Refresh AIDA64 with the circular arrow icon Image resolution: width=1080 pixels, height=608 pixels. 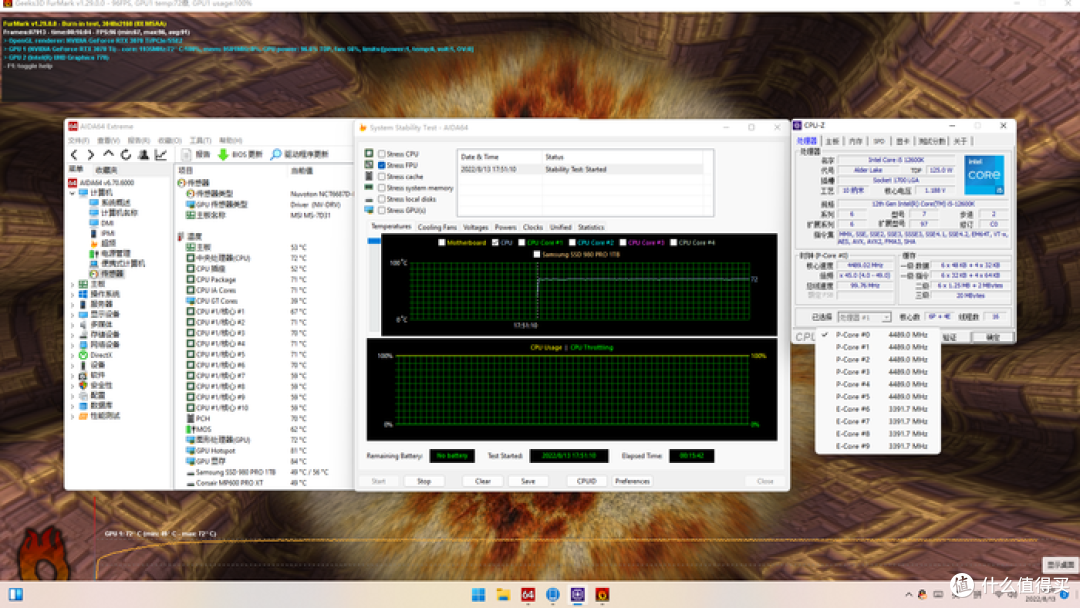point(125,155)
